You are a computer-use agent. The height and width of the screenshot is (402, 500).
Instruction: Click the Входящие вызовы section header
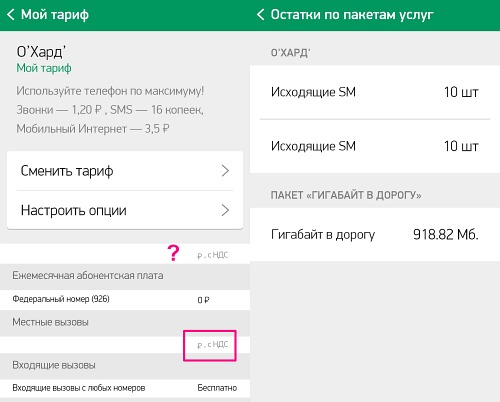point(54,365)
